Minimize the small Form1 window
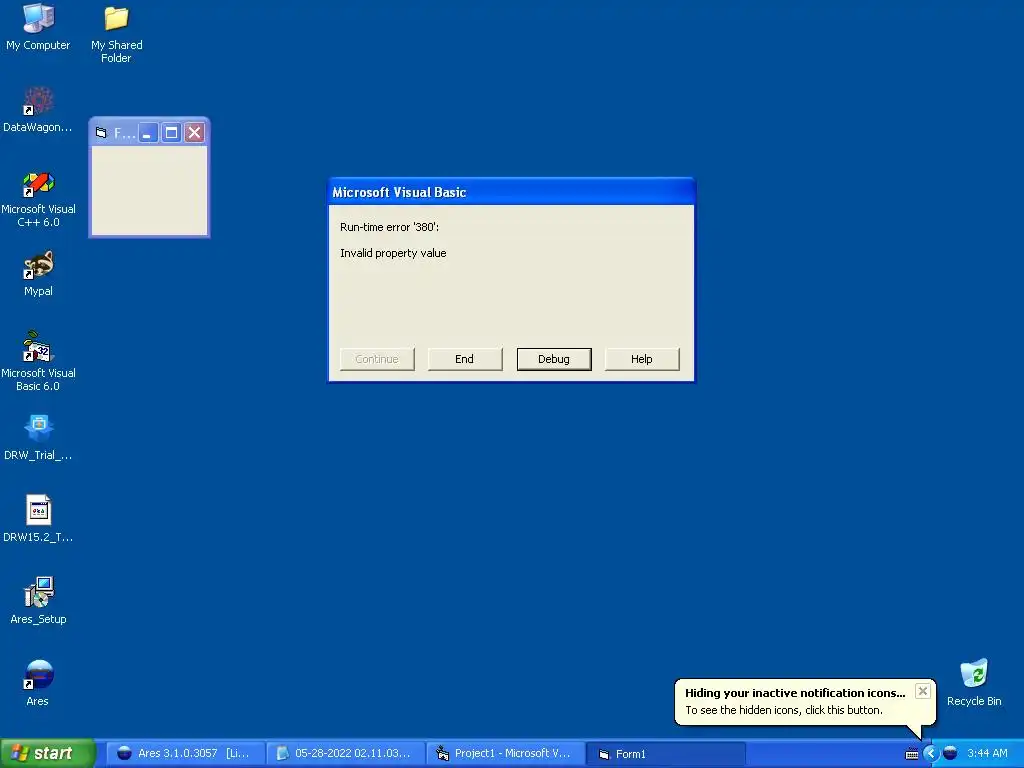Viewport: 1024px width, 768px height. 148,133
